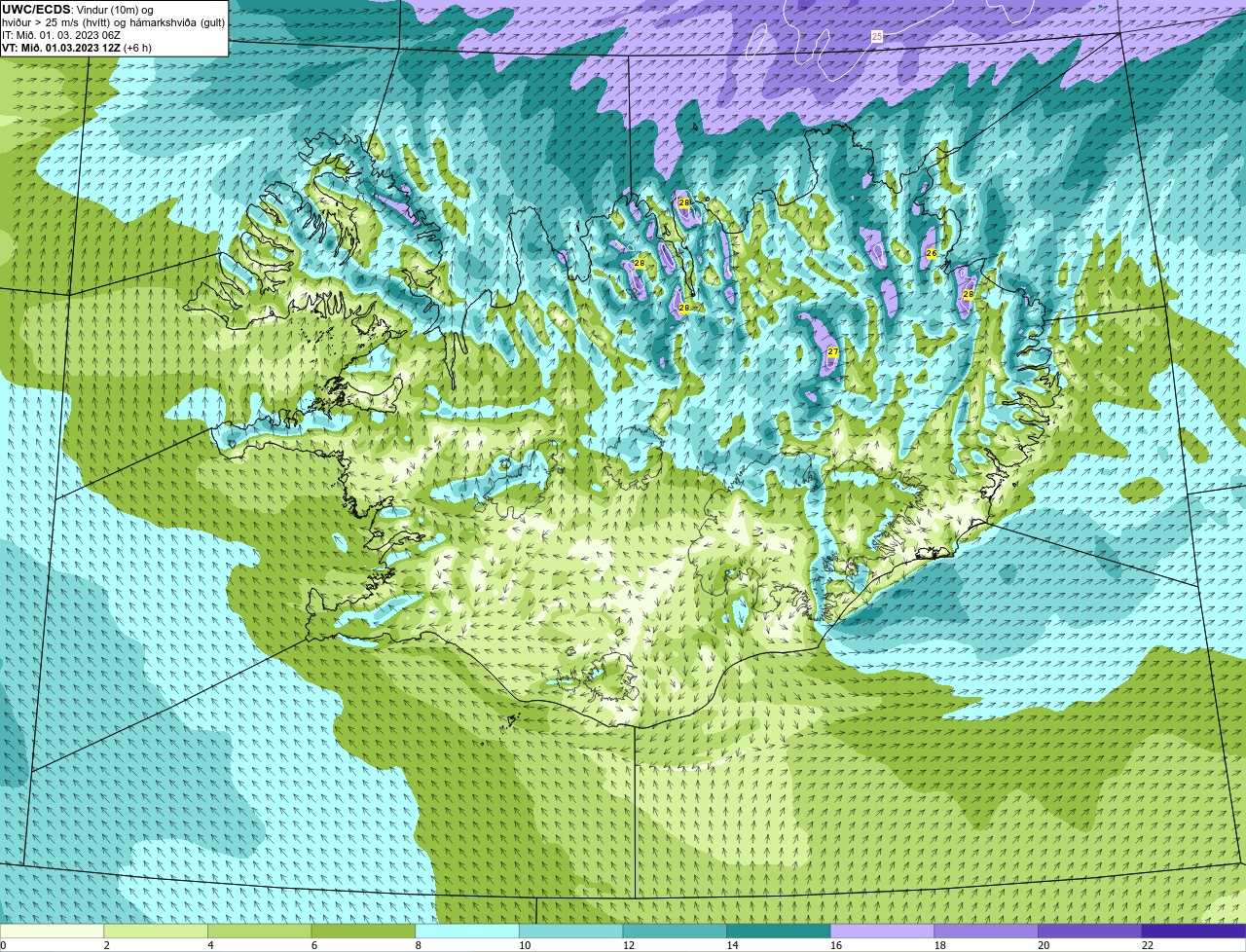Select the '10' tick on the wind scale

[525, 945]
